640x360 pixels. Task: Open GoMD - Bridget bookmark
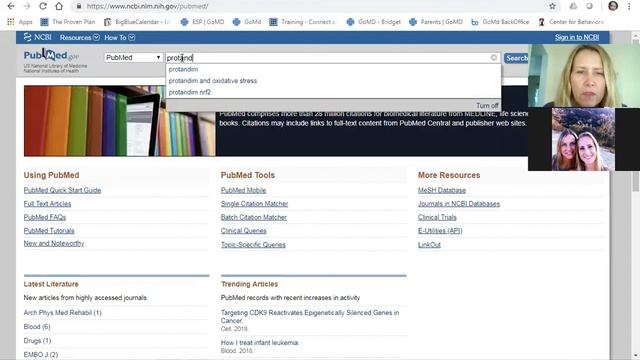374,22
